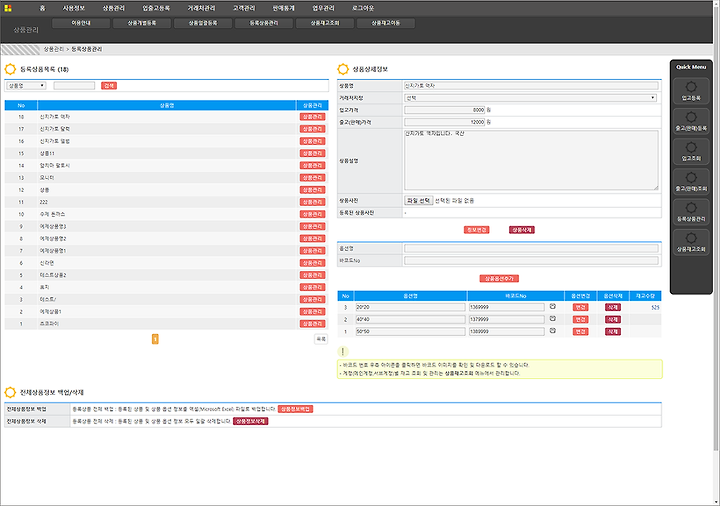
Task: Click 상품관리 button for product No 18
Action: click(x=312, y=117)
